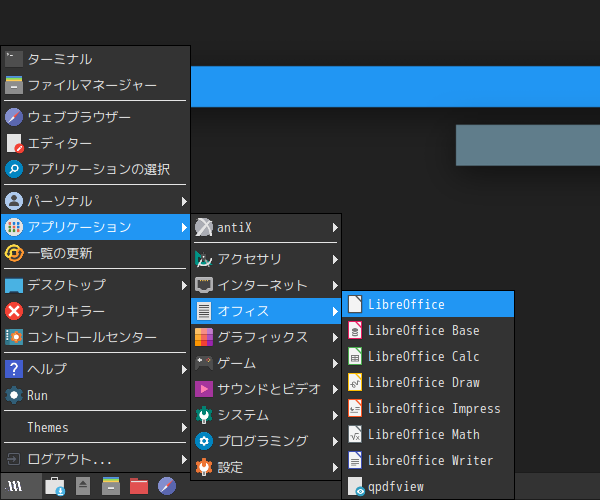Click the package installer icon in taskbar

pos(55,486)
